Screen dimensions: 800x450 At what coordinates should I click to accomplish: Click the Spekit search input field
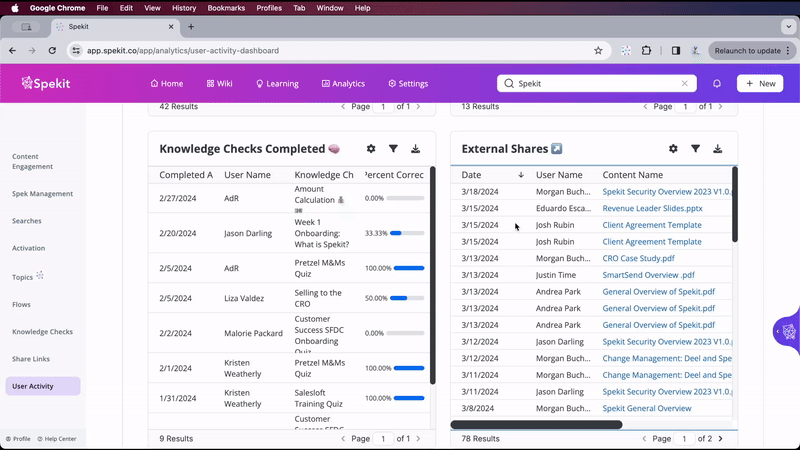[596, 83]
